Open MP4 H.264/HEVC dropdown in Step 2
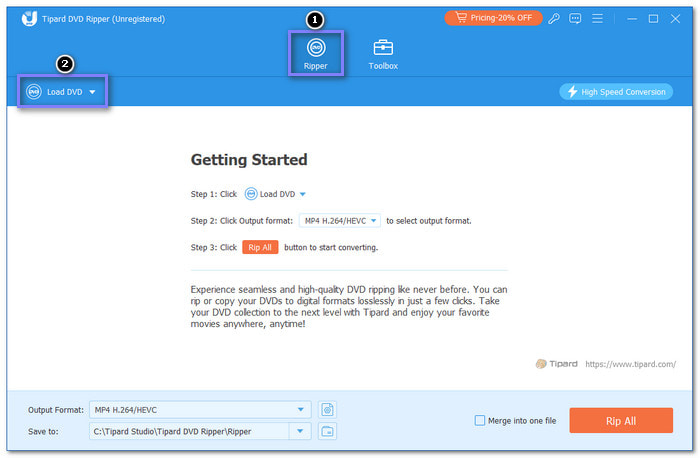 click(x=340, y=221)
